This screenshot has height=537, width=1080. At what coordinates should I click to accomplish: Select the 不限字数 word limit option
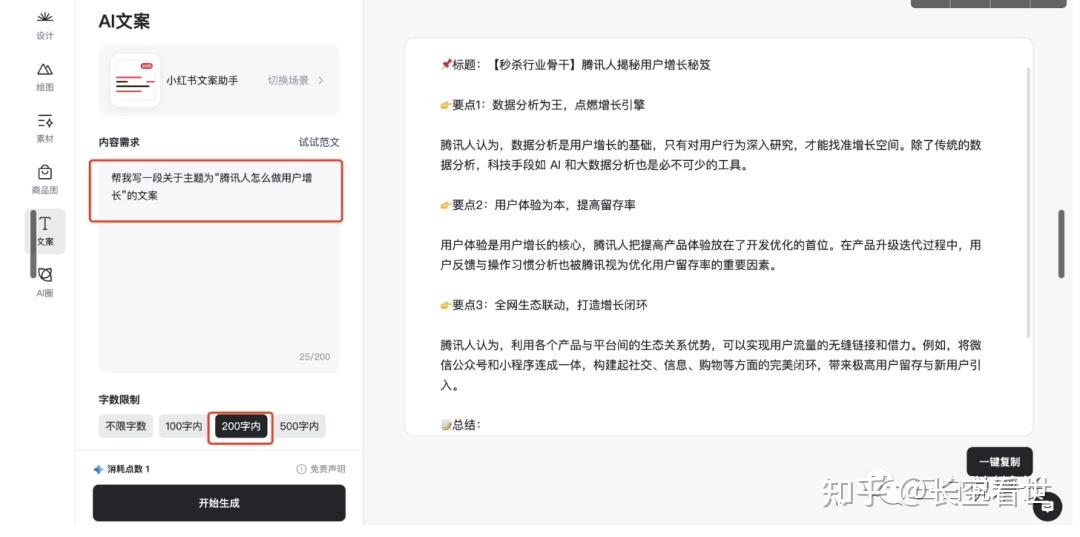(x=127, y=427)
